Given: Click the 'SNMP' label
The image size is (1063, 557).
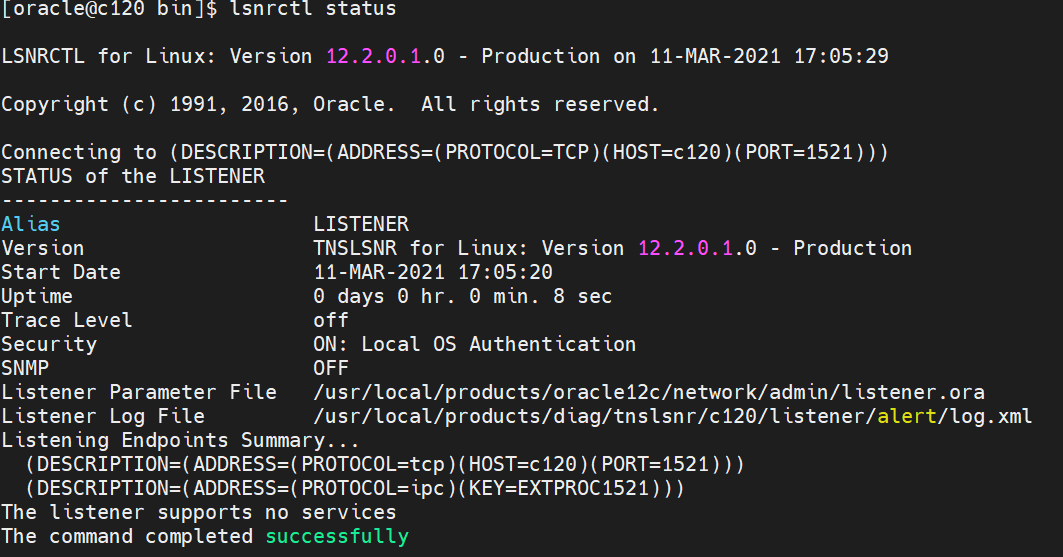Looking at the screenshot, I should (x=25, y=368).
